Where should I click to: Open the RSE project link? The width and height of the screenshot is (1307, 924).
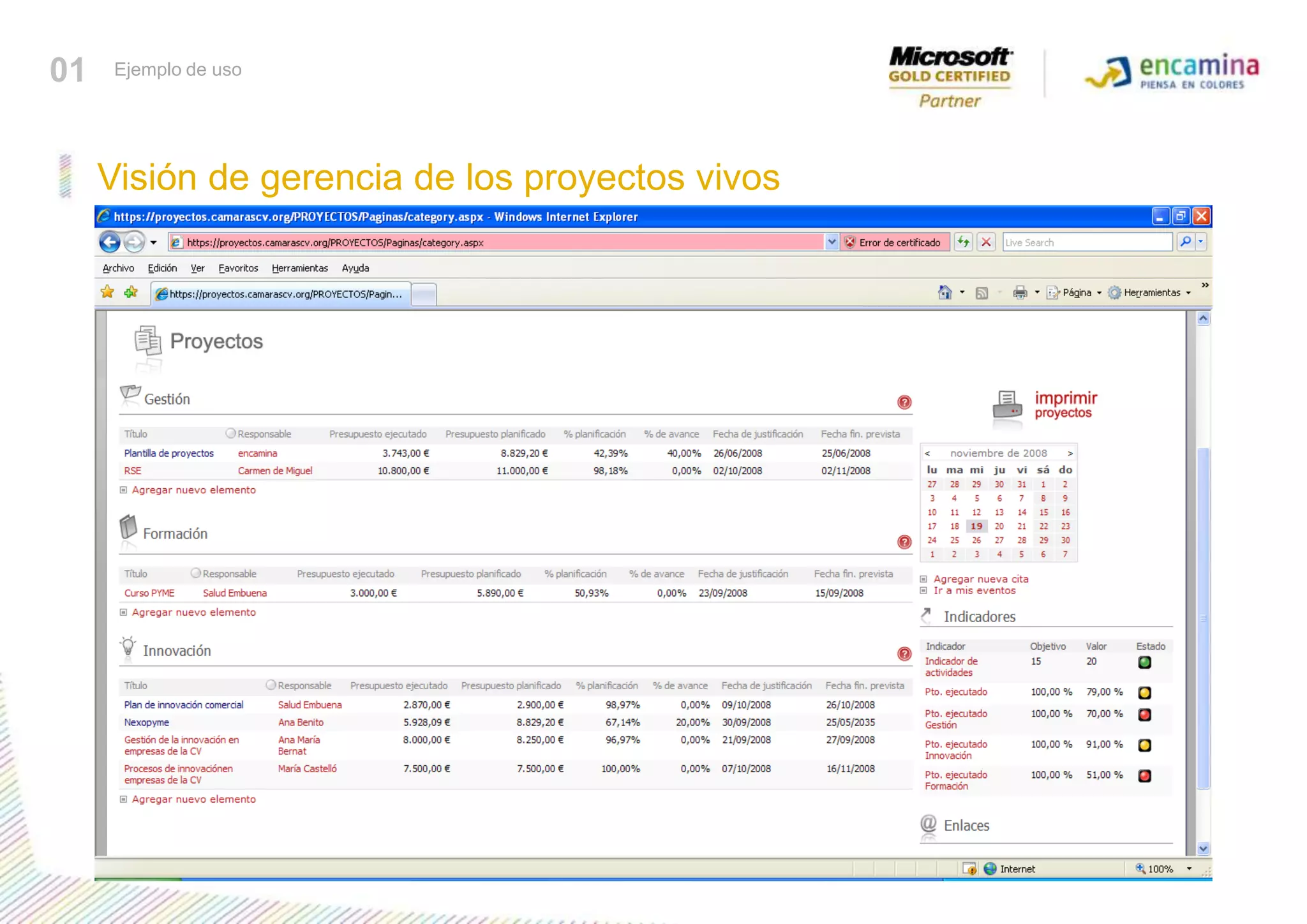coord(133,471)
